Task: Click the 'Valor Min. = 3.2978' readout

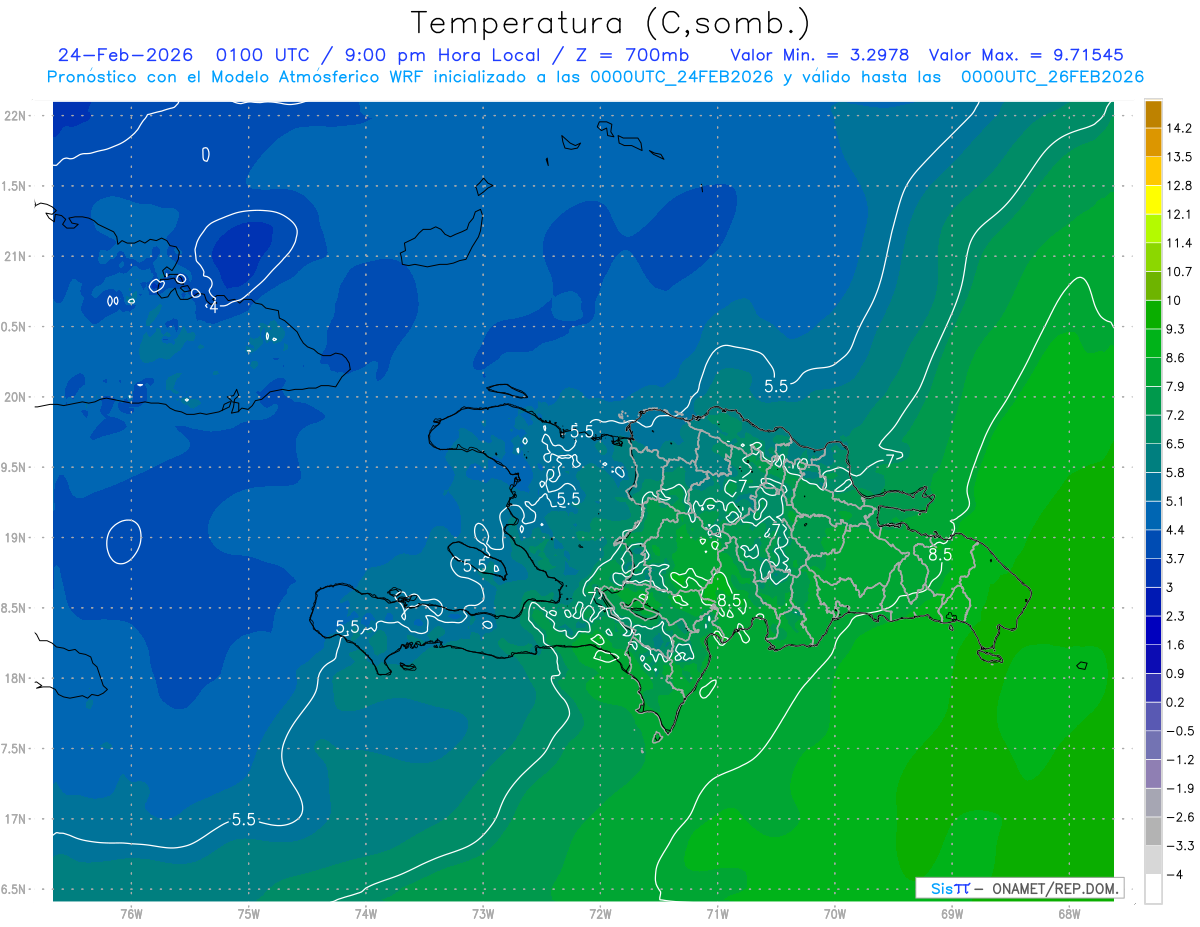Action: click(822, 55)
